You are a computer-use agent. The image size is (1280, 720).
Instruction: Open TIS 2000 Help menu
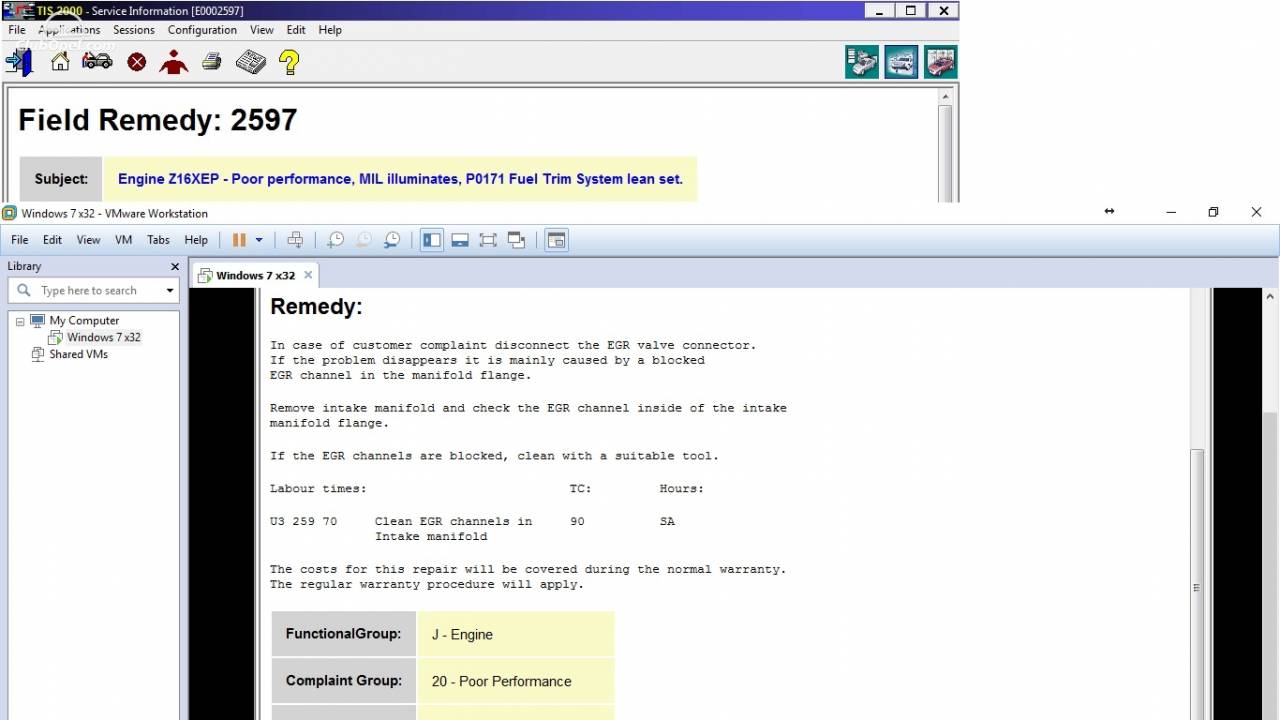click(x=330, y=30)
